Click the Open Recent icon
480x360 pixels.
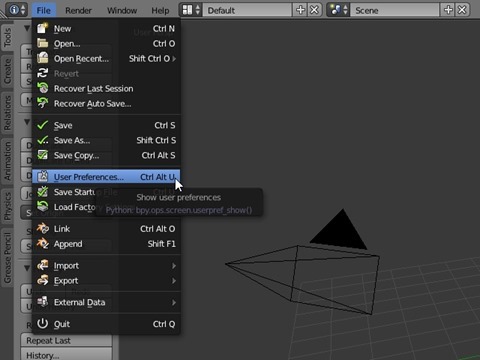(x=42, y=58)
